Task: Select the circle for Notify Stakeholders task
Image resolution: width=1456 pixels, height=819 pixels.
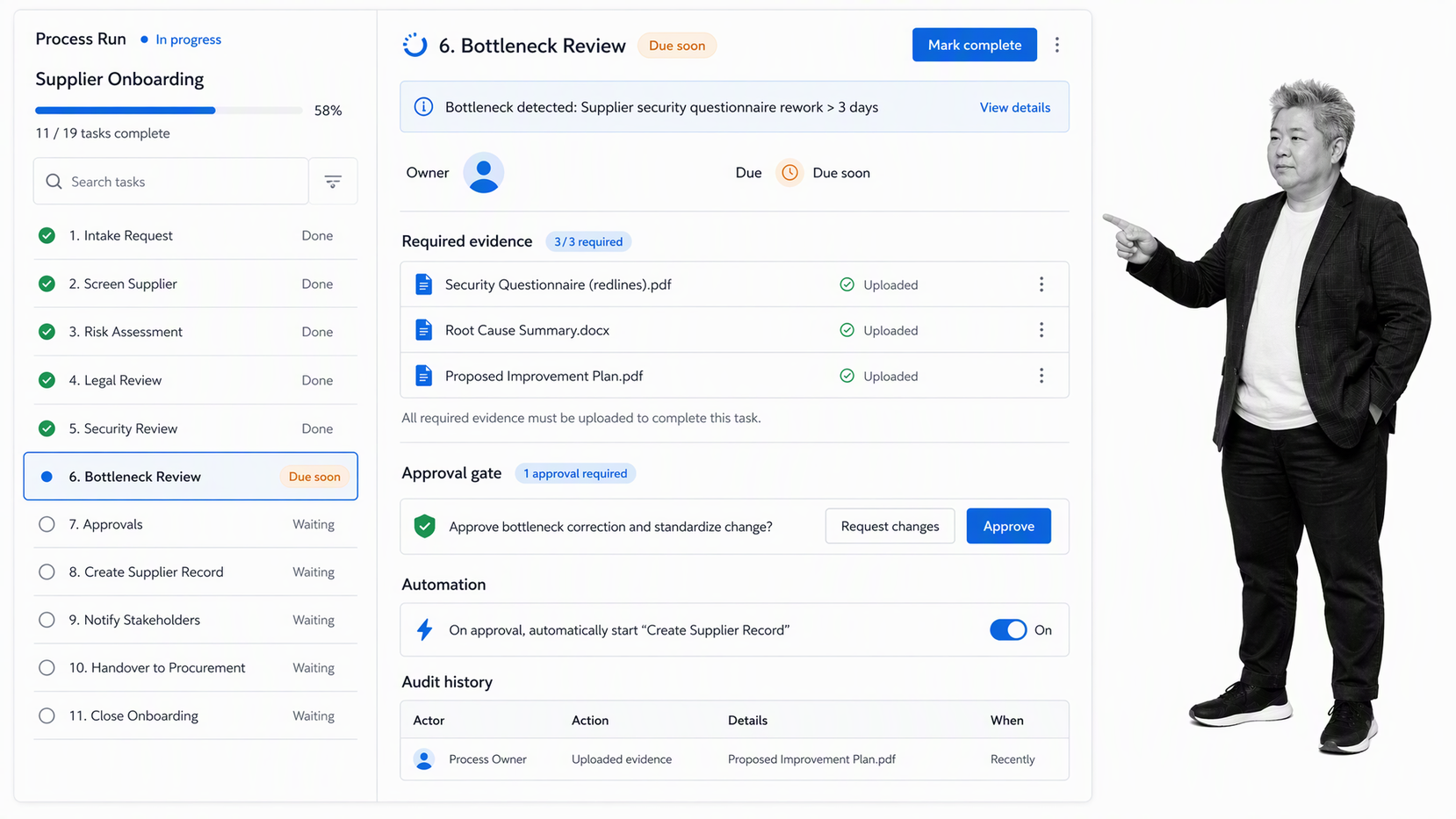Action: (47, 620)
